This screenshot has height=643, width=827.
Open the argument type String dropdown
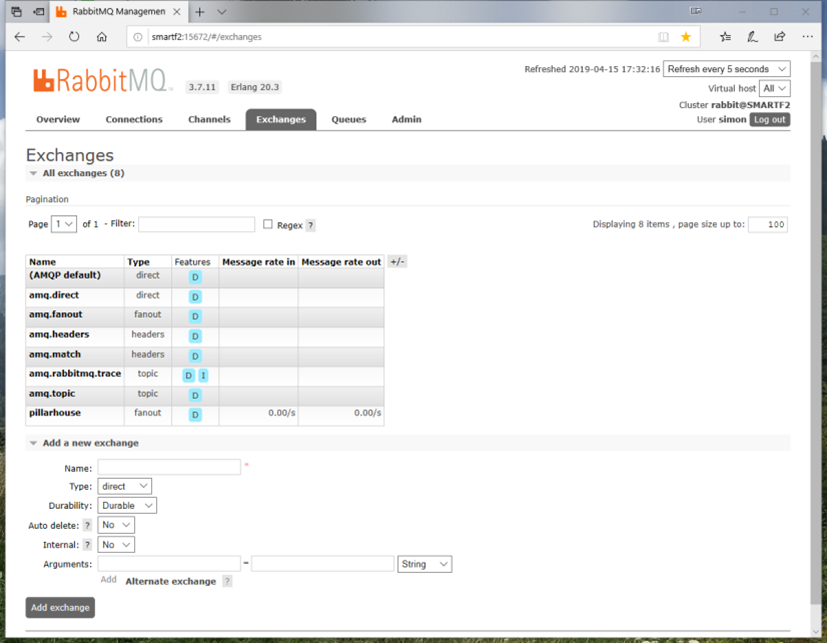tap(425, 564)
